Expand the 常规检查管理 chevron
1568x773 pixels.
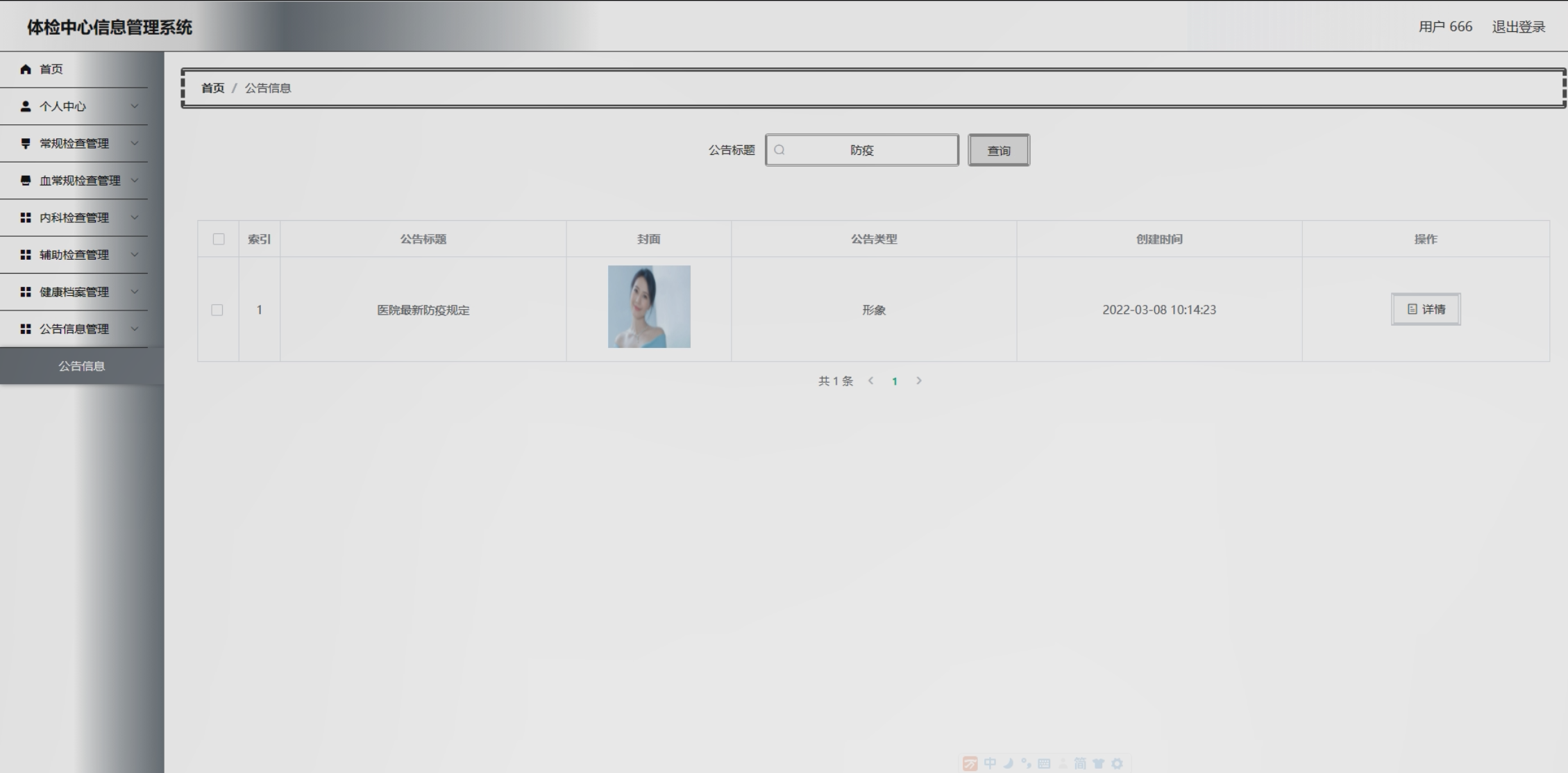click(x=135, y=143)
